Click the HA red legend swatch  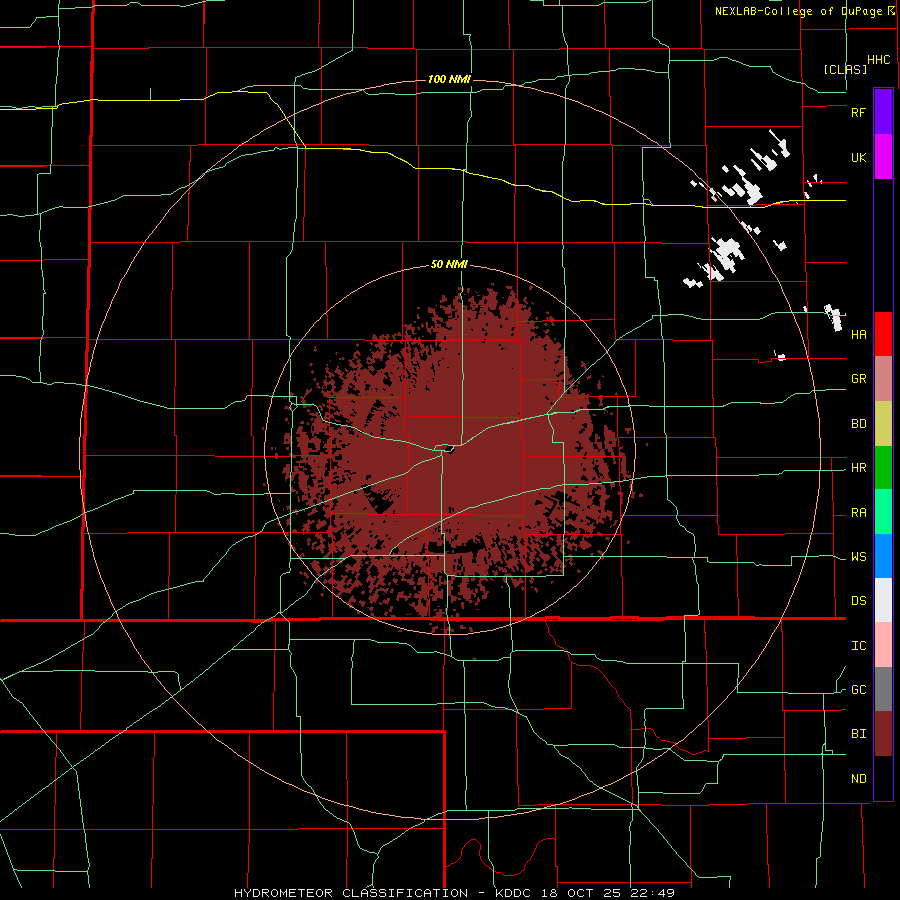883,334
